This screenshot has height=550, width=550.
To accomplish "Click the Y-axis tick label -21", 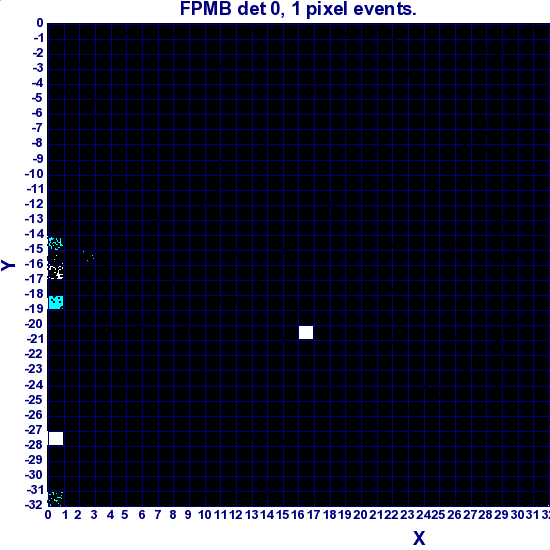I will pos(34,339).
